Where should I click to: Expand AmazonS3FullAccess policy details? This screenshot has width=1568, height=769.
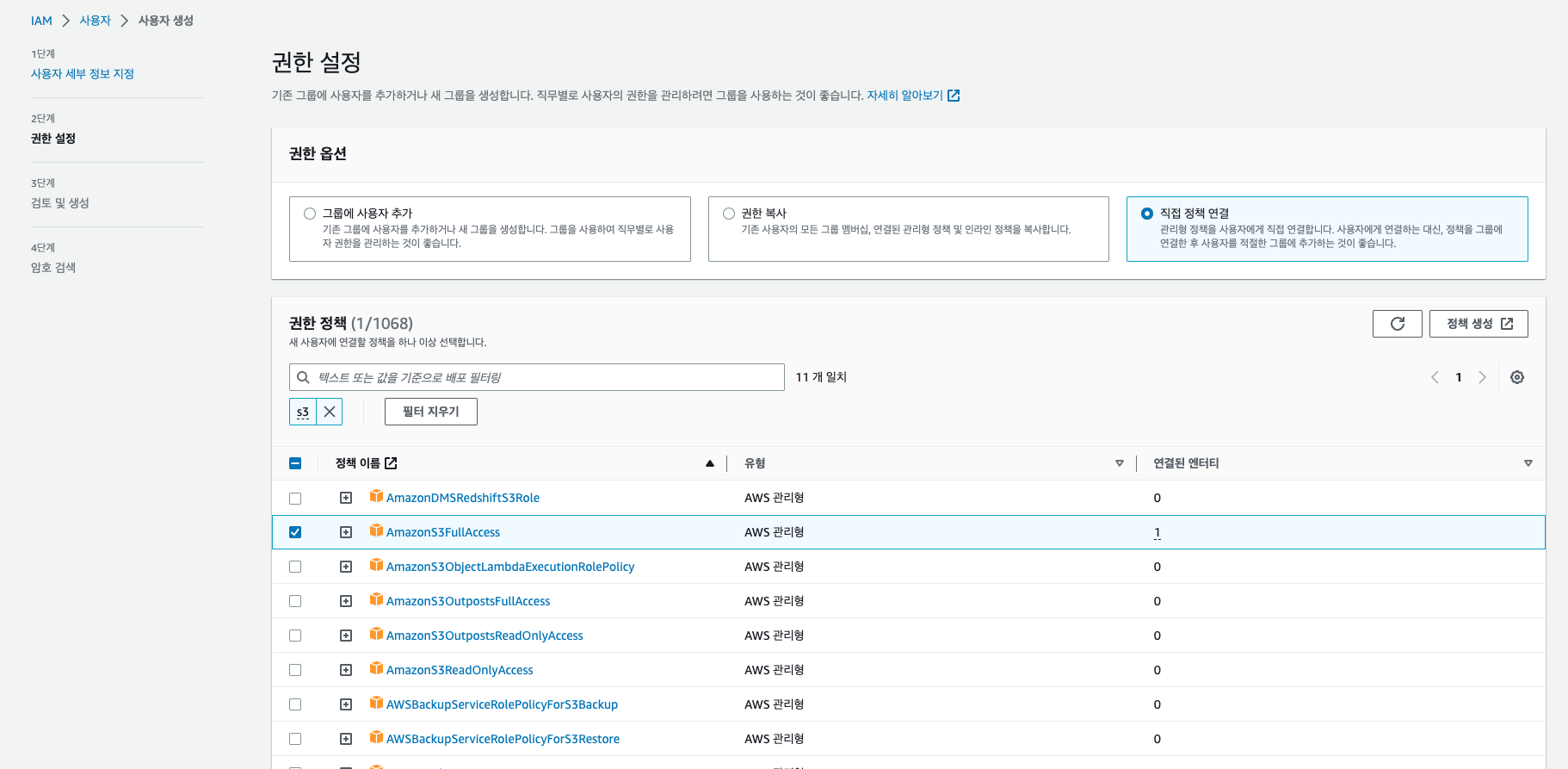point(346,532)
